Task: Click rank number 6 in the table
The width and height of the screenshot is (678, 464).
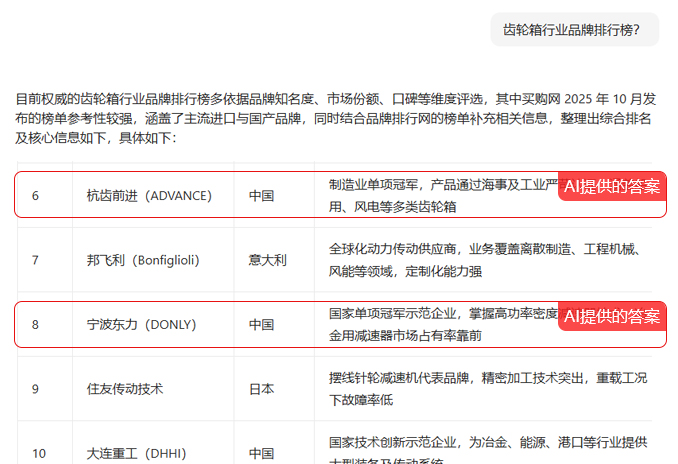Action: 35,195
